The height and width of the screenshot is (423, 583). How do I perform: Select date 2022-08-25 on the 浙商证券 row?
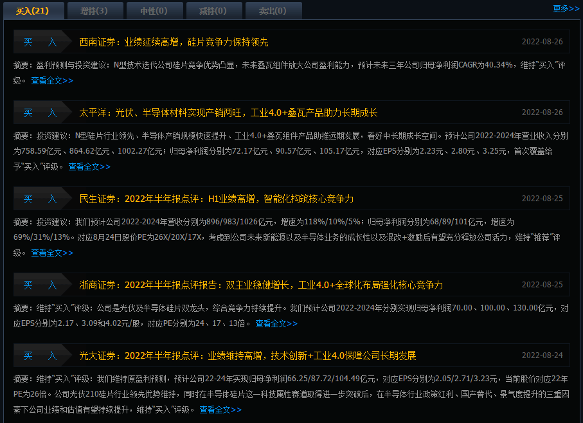click(x=542, y=284)
